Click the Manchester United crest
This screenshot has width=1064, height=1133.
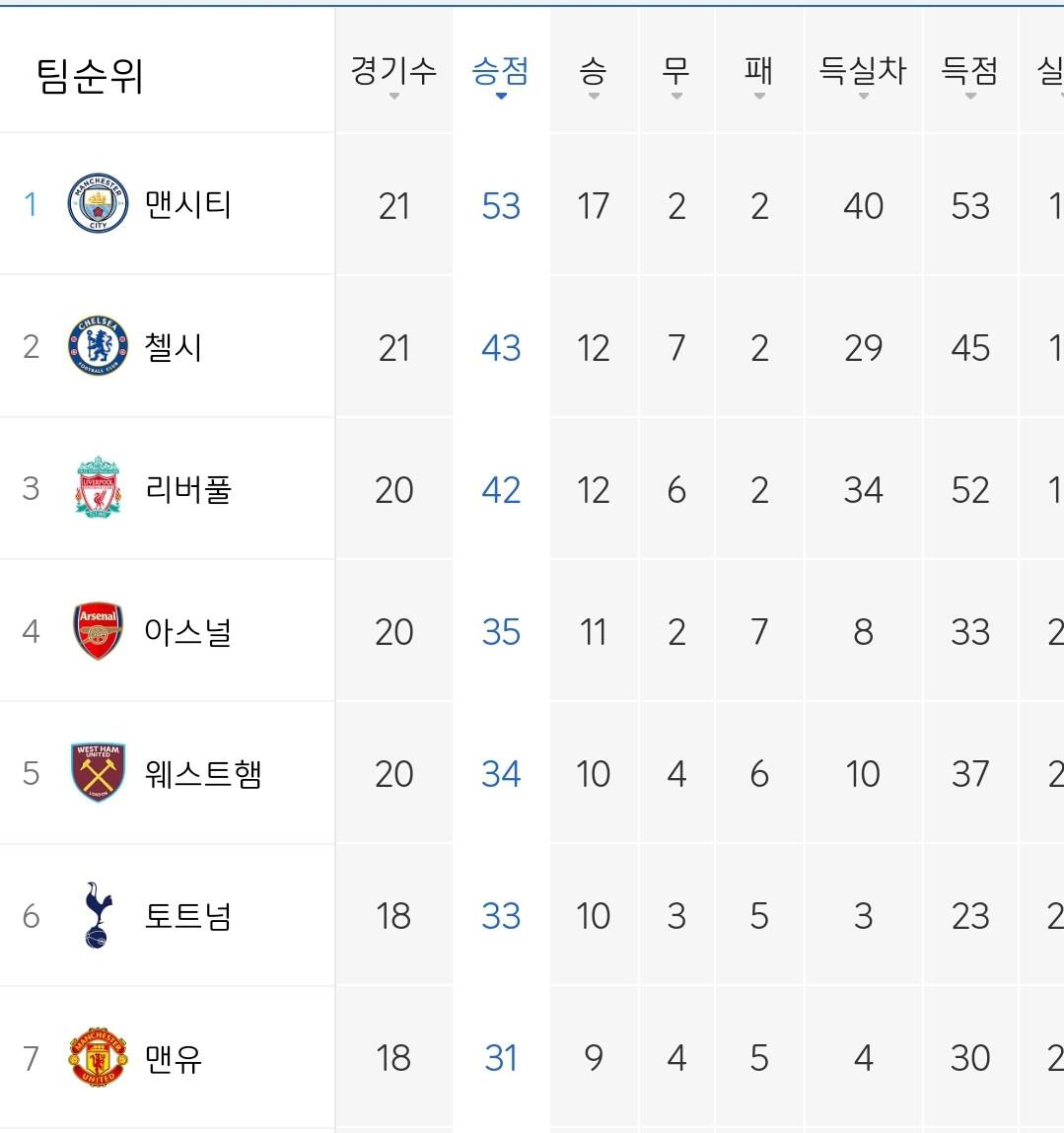point(98,1057)
